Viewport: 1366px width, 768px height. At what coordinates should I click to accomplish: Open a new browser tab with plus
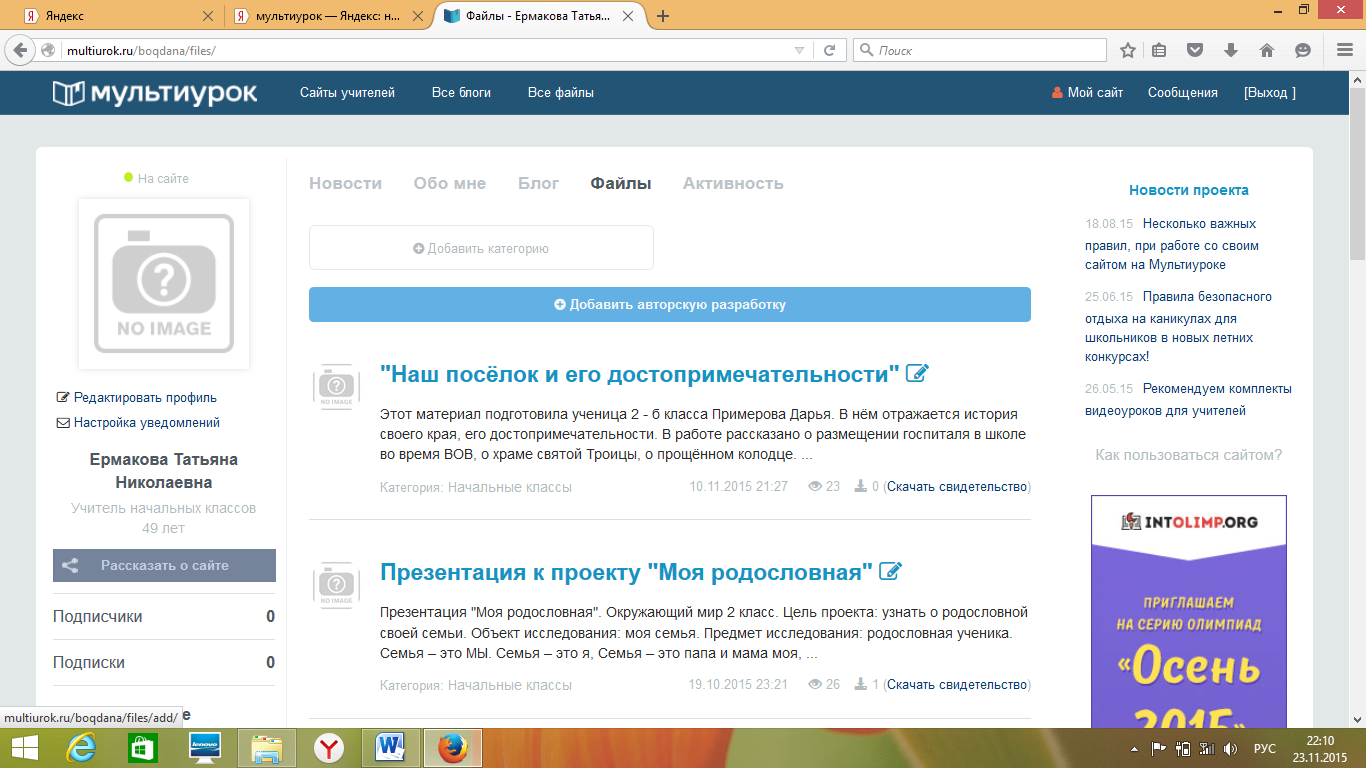click(x=663, y=16)
